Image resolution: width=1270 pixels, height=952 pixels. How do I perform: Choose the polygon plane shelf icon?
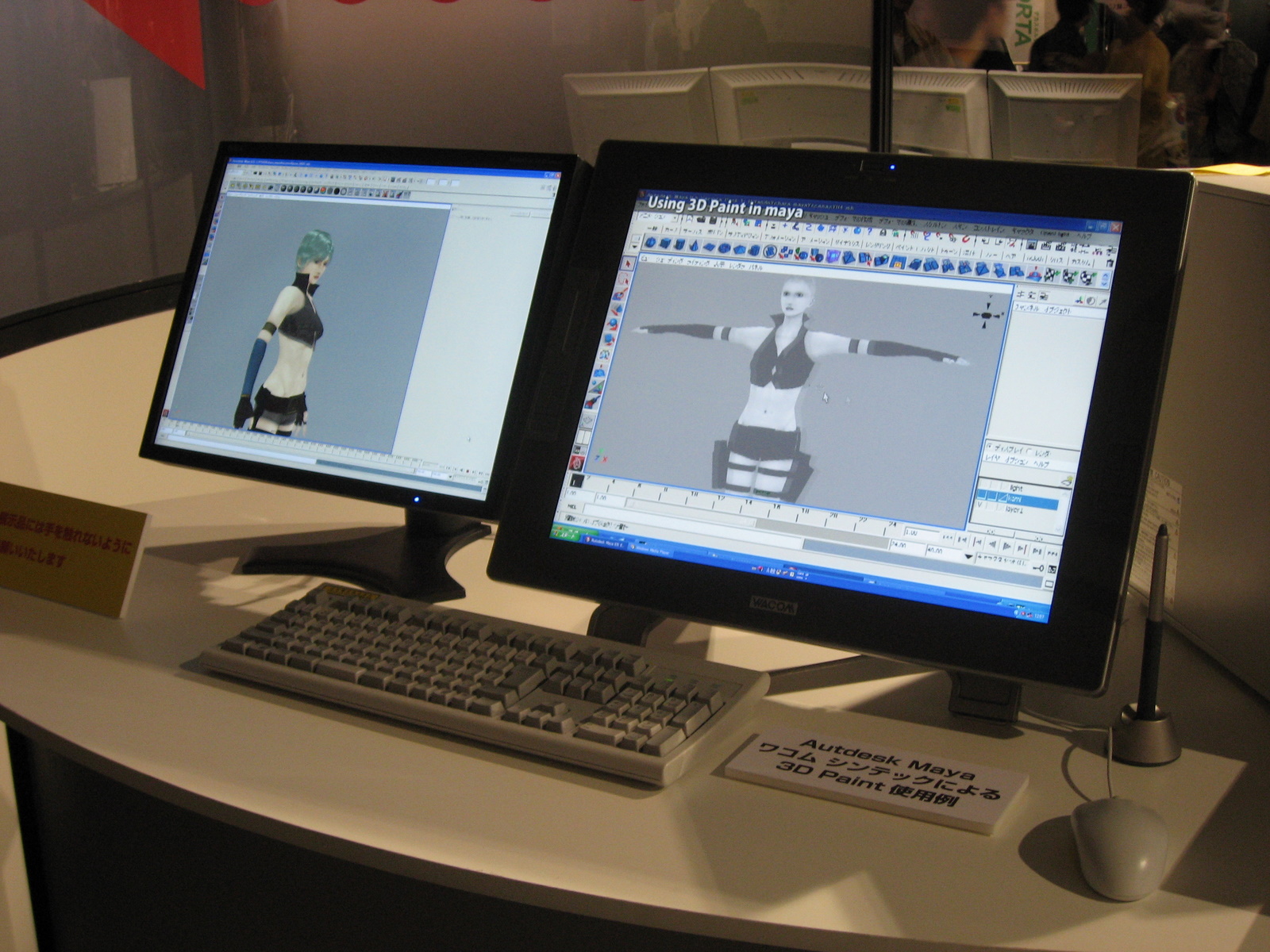[x=710, y=248]
